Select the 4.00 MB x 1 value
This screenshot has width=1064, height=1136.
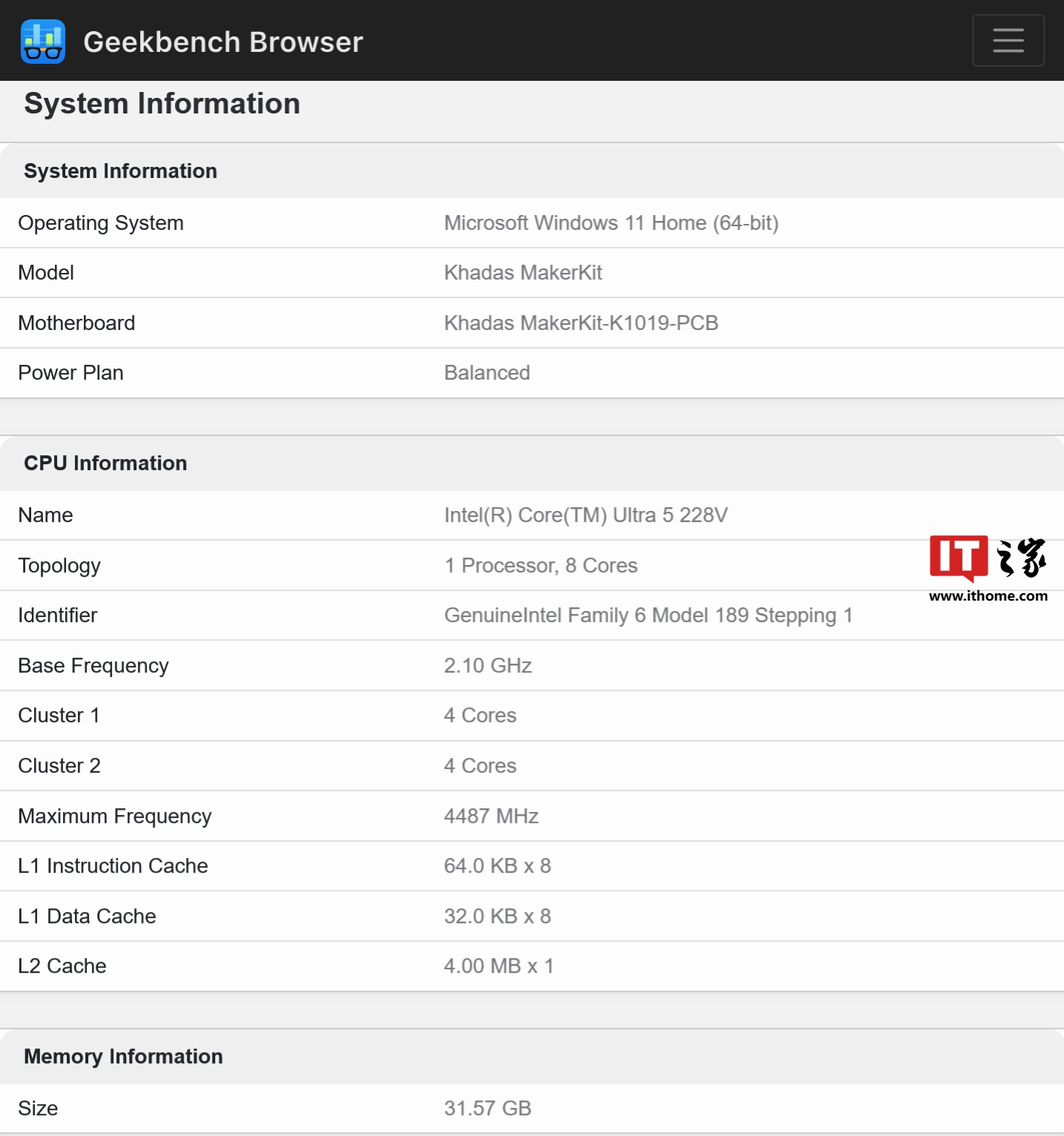click(x=499, y=966)
